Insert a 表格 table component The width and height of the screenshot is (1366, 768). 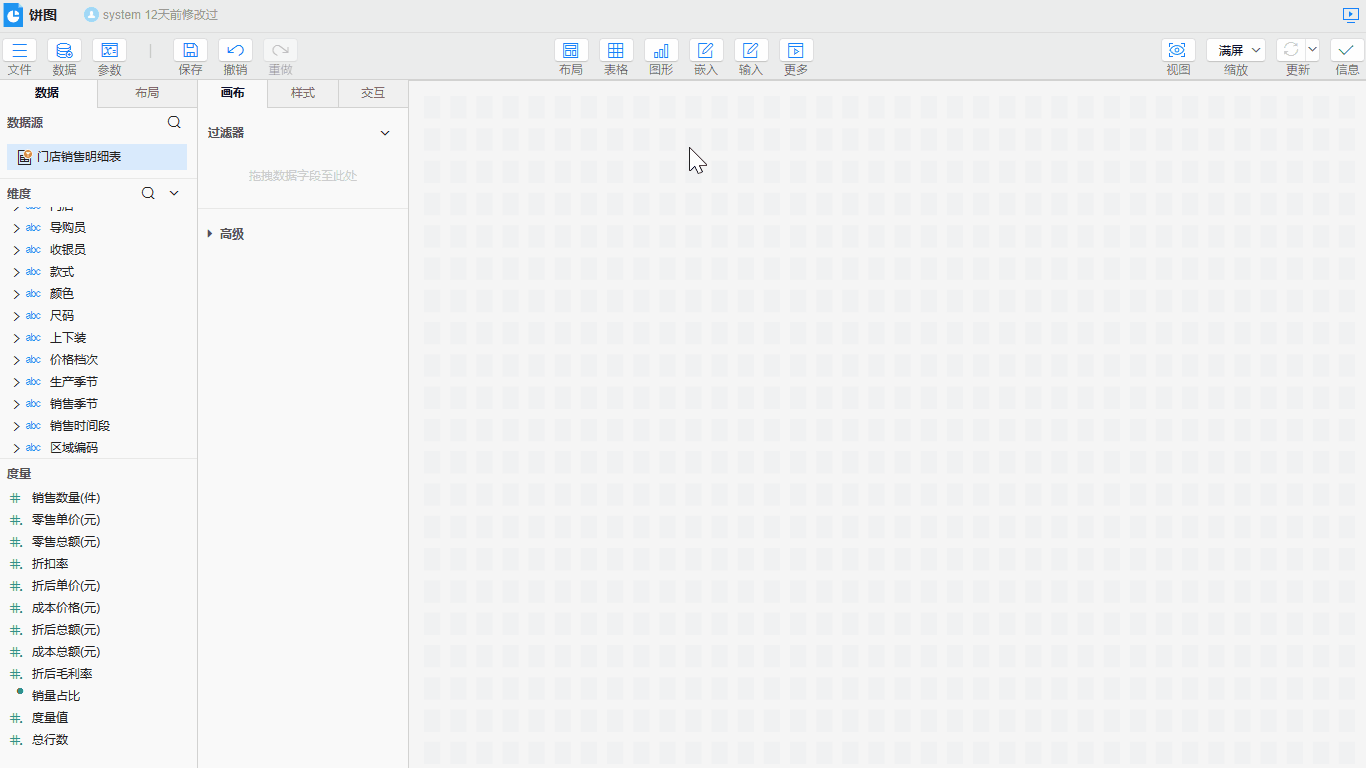616,50
